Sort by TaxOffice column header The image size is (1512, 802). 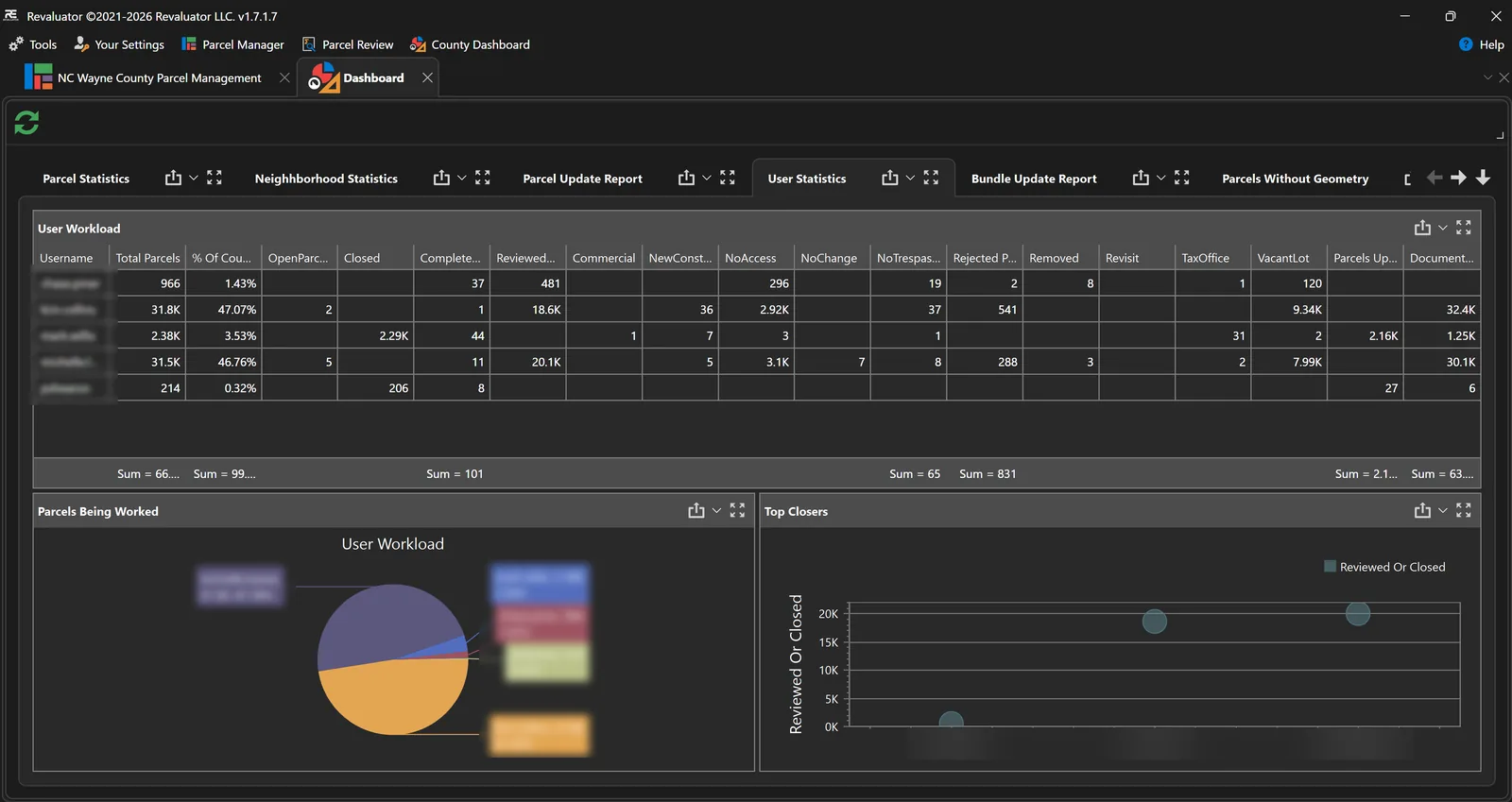tap(1212, 258)
